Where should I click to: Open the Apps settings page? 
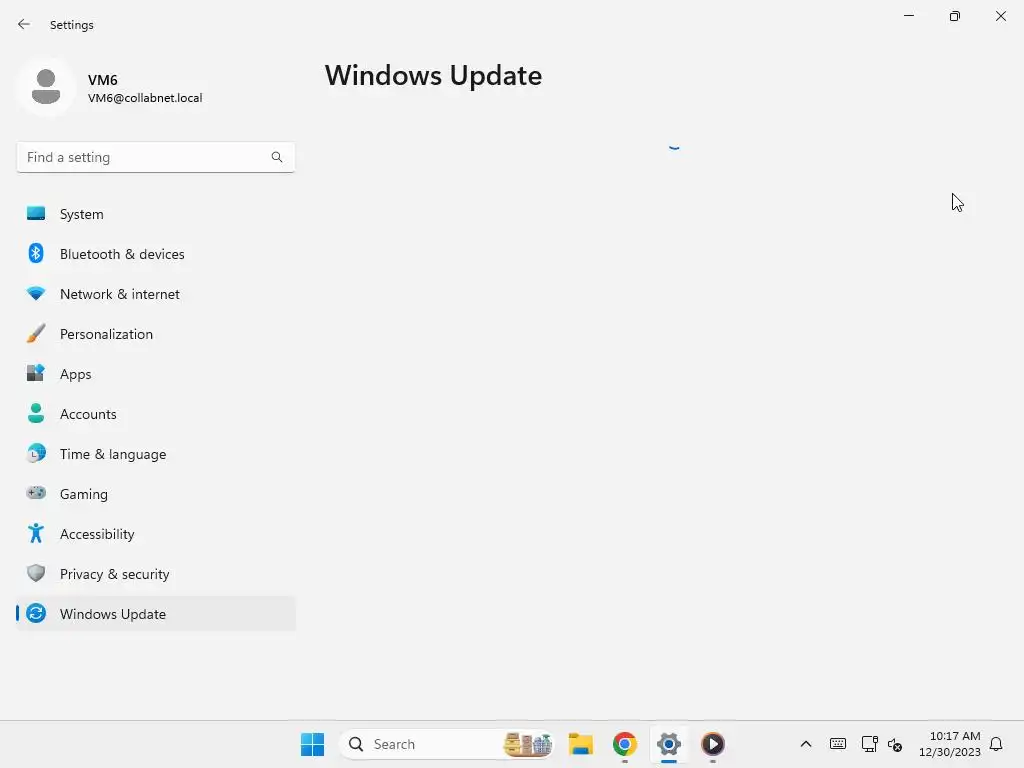click(x=155, y=374)
